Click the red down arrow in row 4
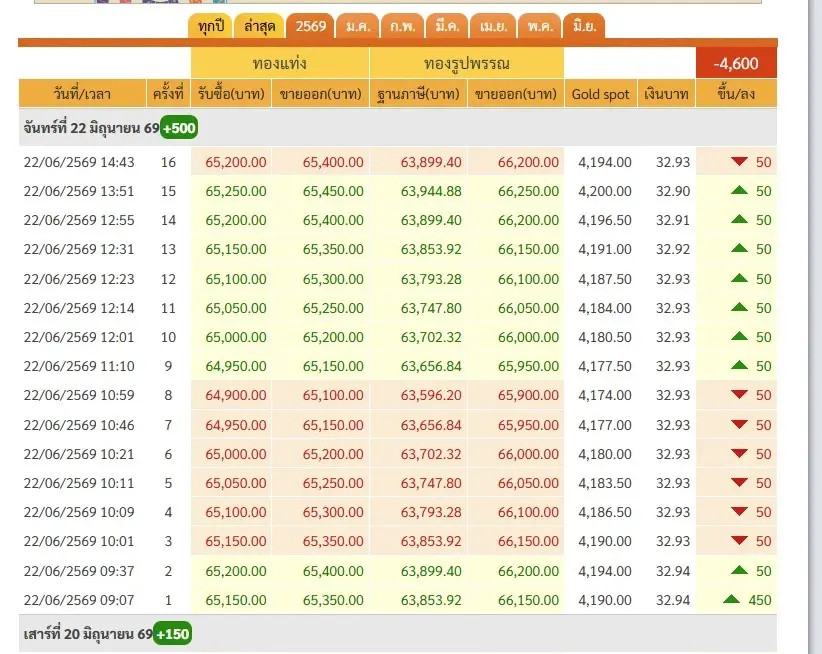The image size is (822, 654). click(x=739, y=511)
